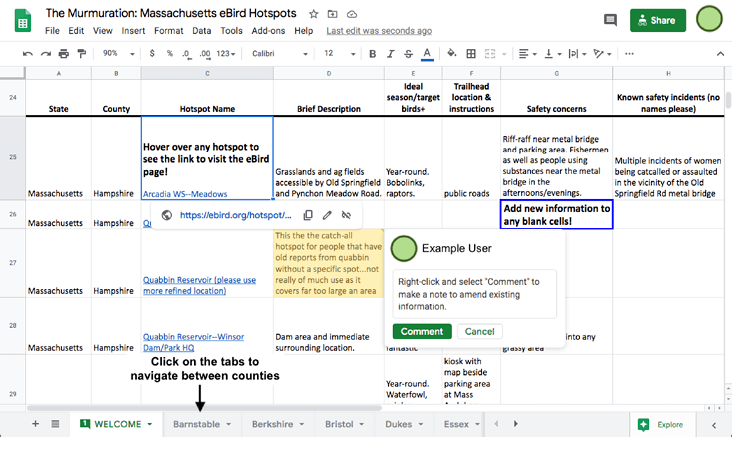The image size is (732, 450).
Task: Click the side panel chevron at bottom right
Action: pos(714,425)
